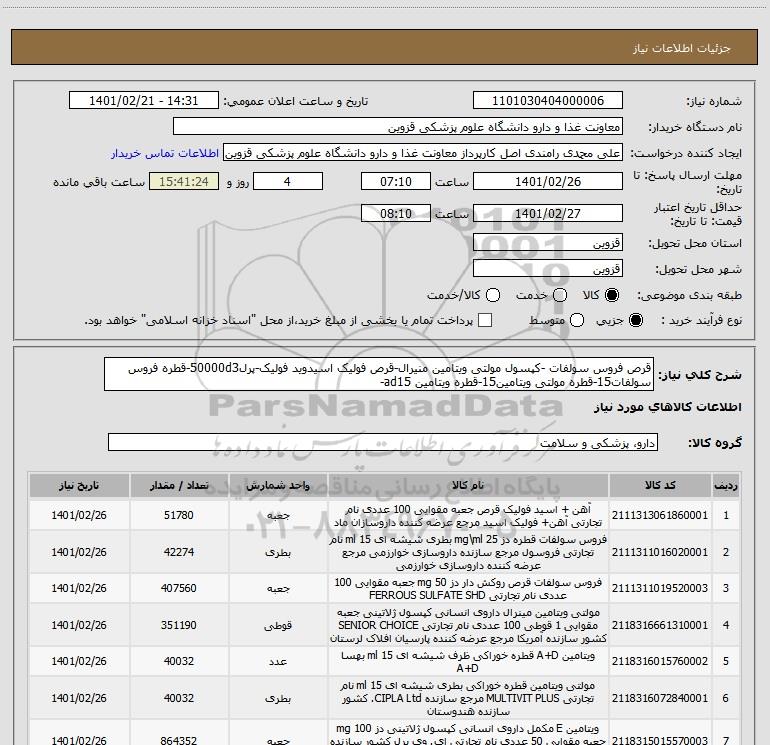Click item code 2118315015570003 in row 7
This screenshot has height=745, width=770.
point(660,739)
